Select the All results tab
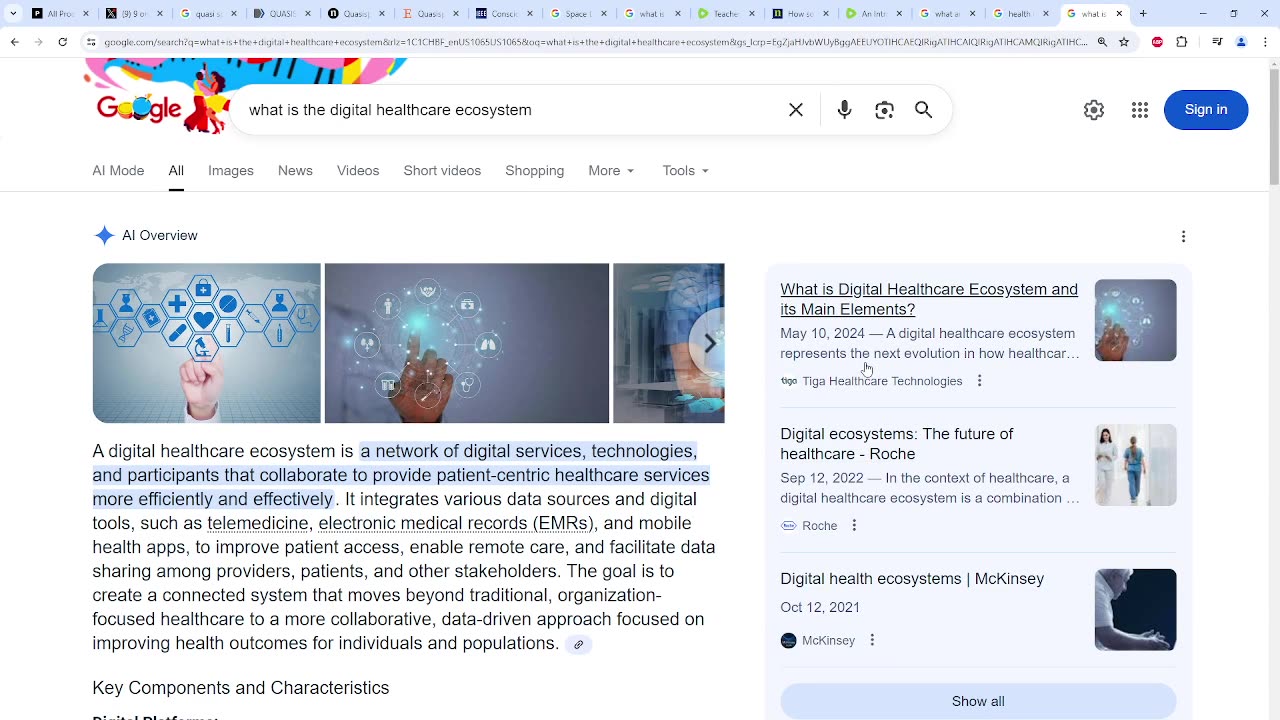 (x=176, y=171)
